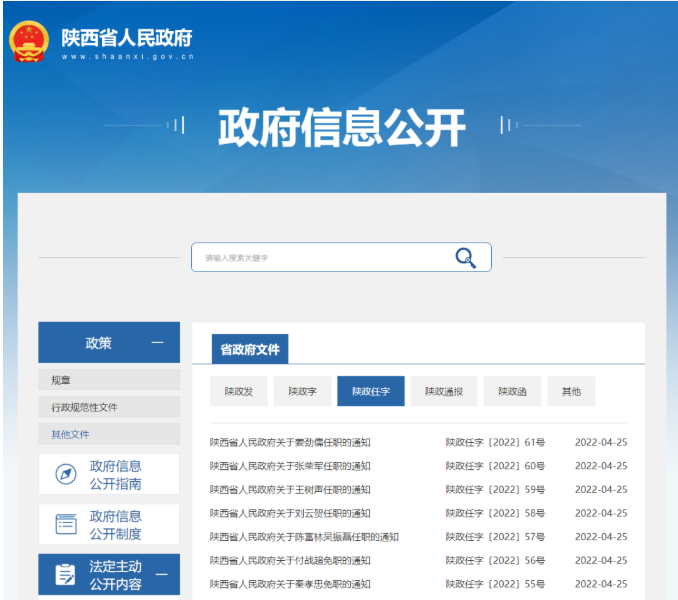678x600 pixels.
Task: Select the 省政府文件 tab
Action: pyautogui.click(x=250, y=349)
